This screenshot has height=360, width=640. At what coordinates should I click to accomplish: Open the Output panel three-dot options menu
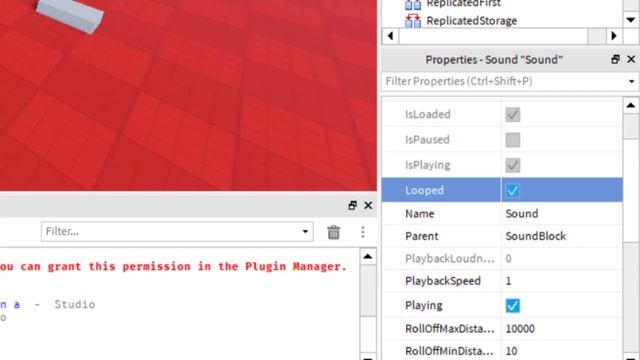(x=363, y=232)
